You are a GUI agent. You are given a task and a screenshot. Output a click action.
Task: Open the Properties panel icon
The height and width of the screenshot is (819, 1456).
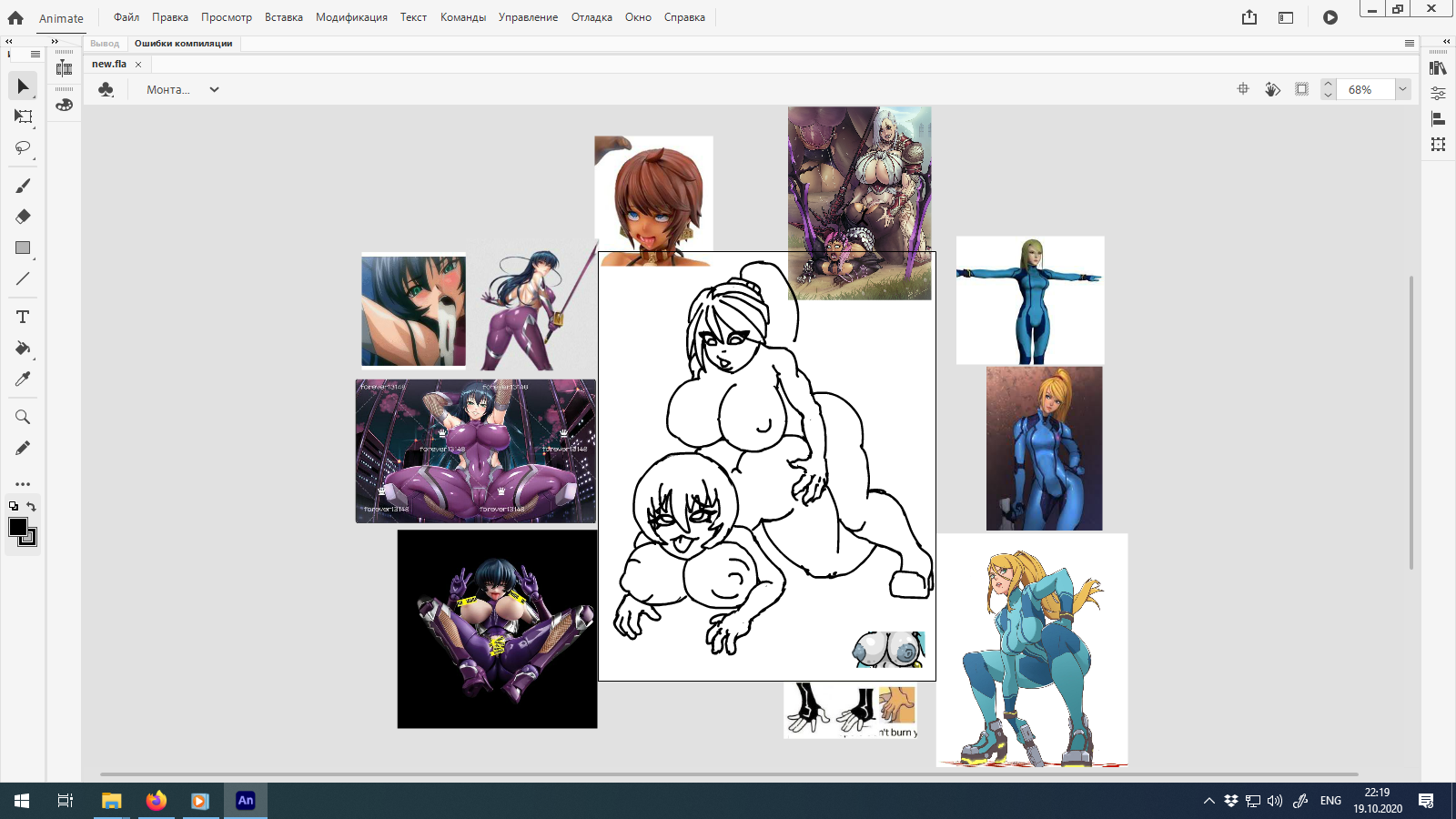[1438, 94]
